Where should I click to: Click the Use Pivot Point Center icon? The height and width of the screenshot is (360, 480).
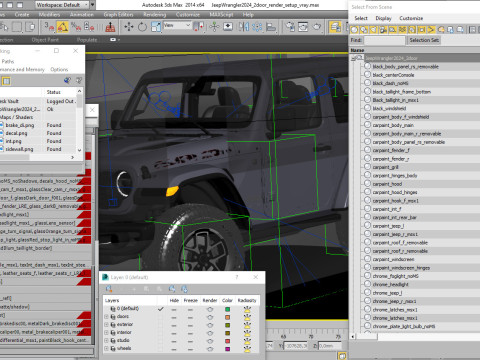(199, 27)
